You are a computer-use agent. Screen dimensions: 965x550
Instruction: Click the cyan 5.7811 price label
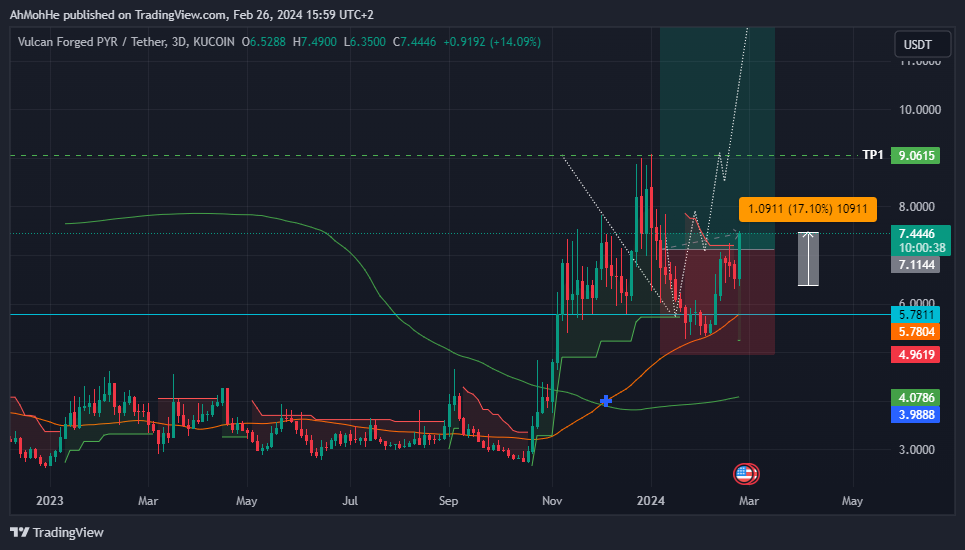click(915, 315)
